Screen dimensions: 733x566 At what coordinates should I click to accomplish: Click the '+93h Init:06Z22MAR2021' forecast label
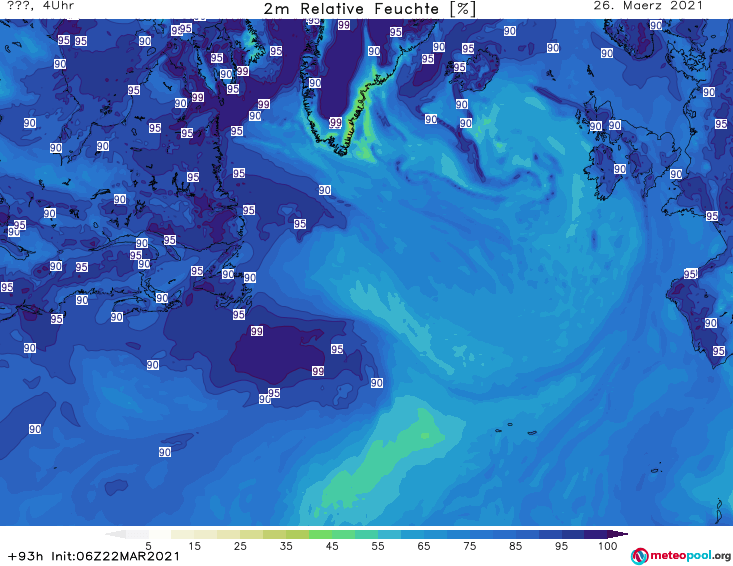click(x=94, y=556)
